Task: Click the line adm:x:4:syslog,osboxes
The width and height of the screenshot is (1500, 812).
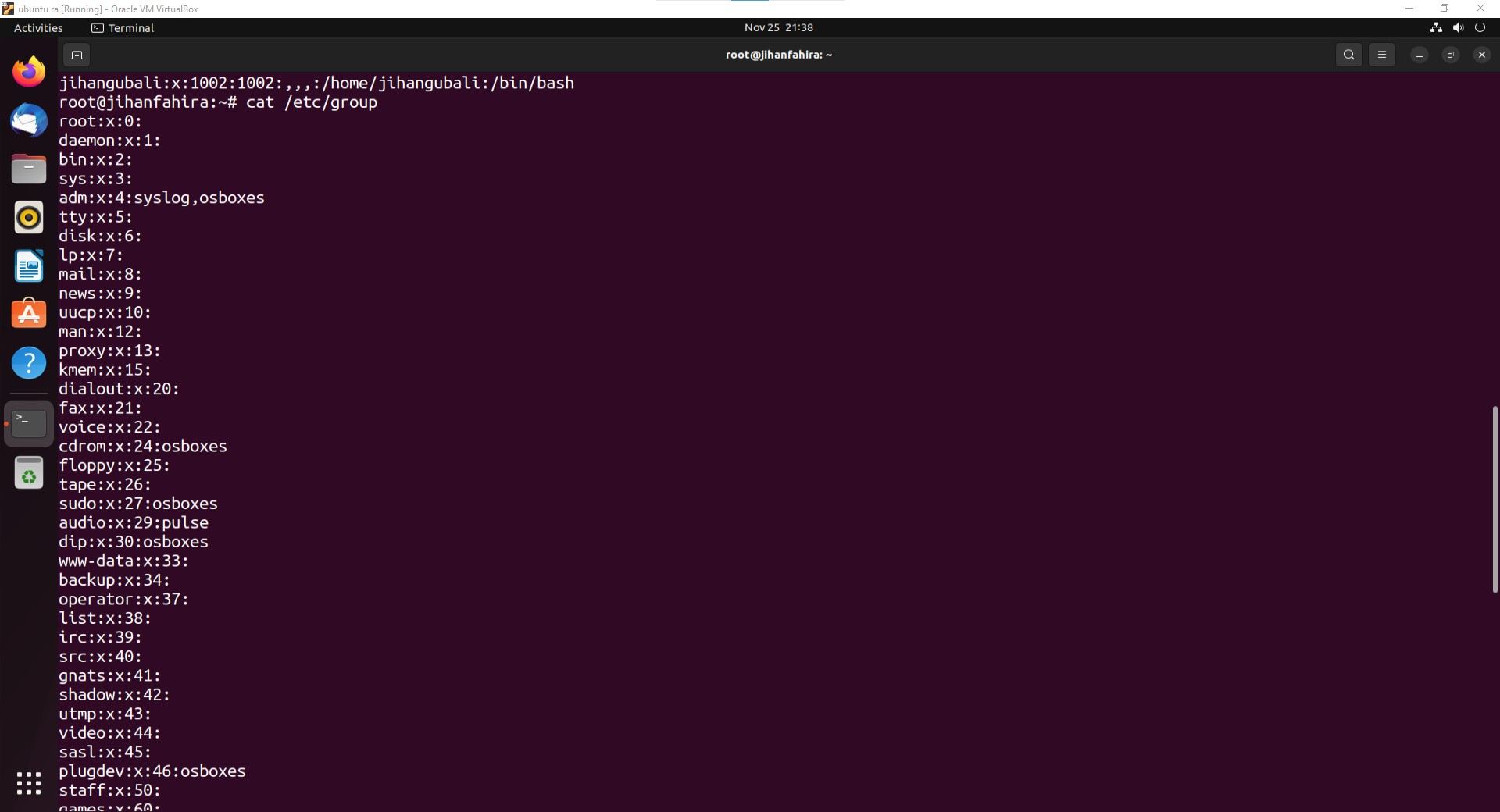Action: pos(162,198)
